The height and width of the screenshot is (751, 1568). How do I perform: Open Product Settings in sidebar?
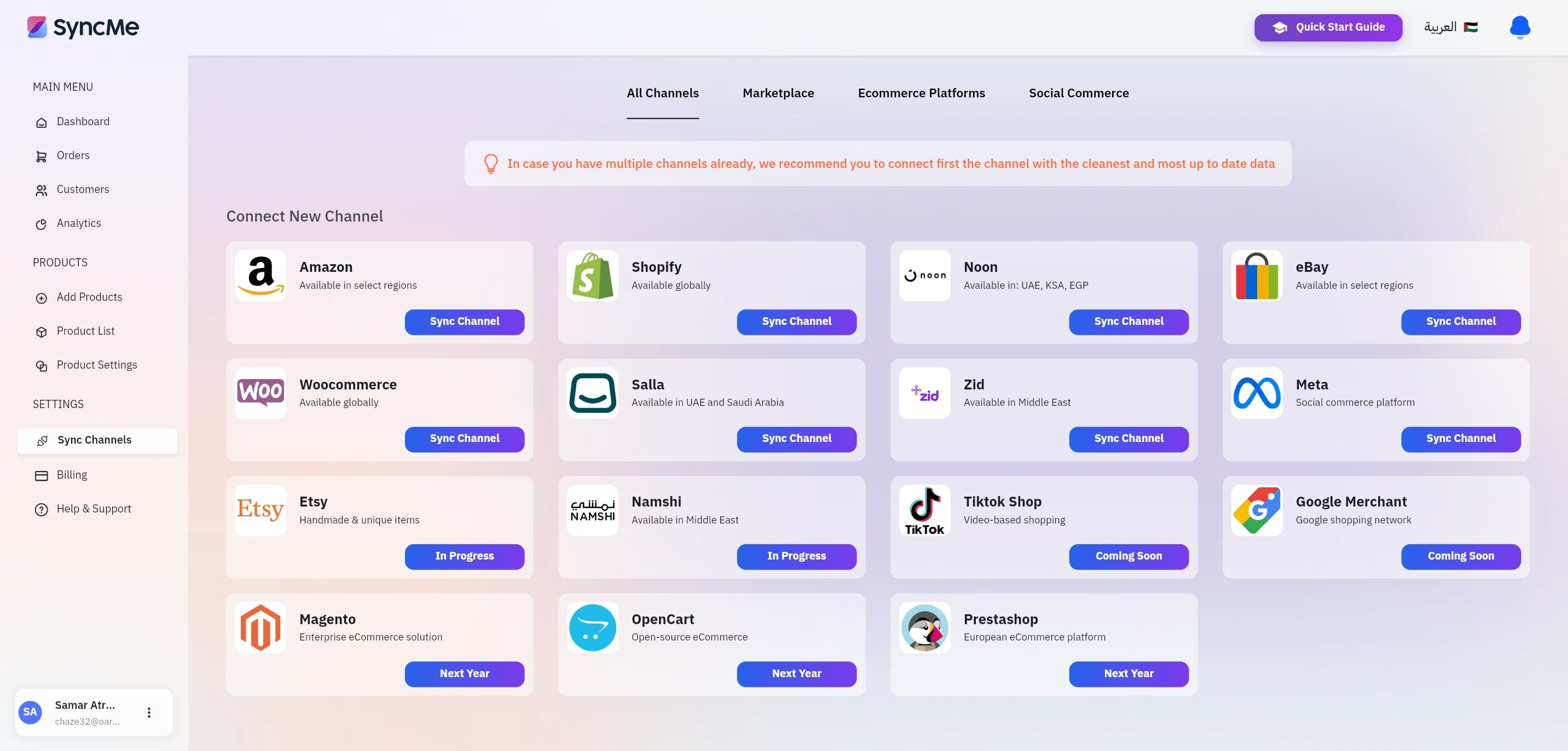(97, 365)
